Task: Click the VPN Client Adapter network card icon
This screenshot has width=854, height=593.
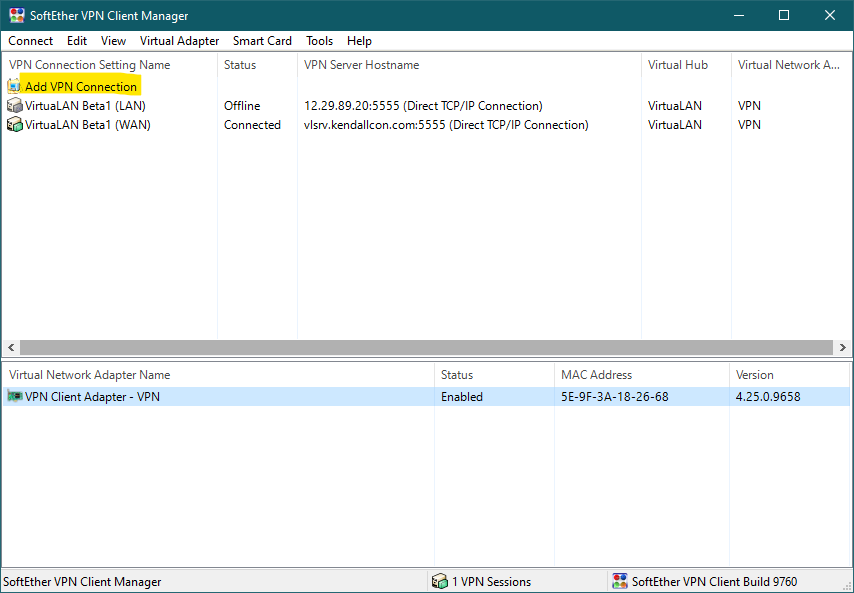Action: click(x=14, y=397)
